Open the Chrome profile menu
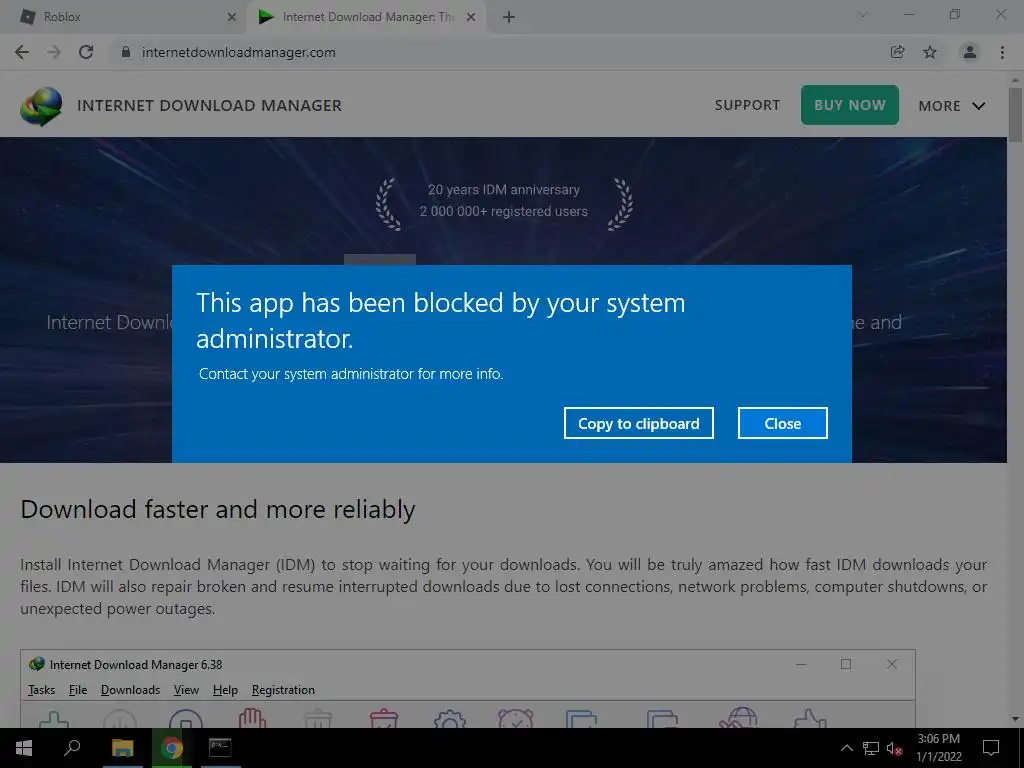Screen dimensions: 1024x768 pos(970,52)
